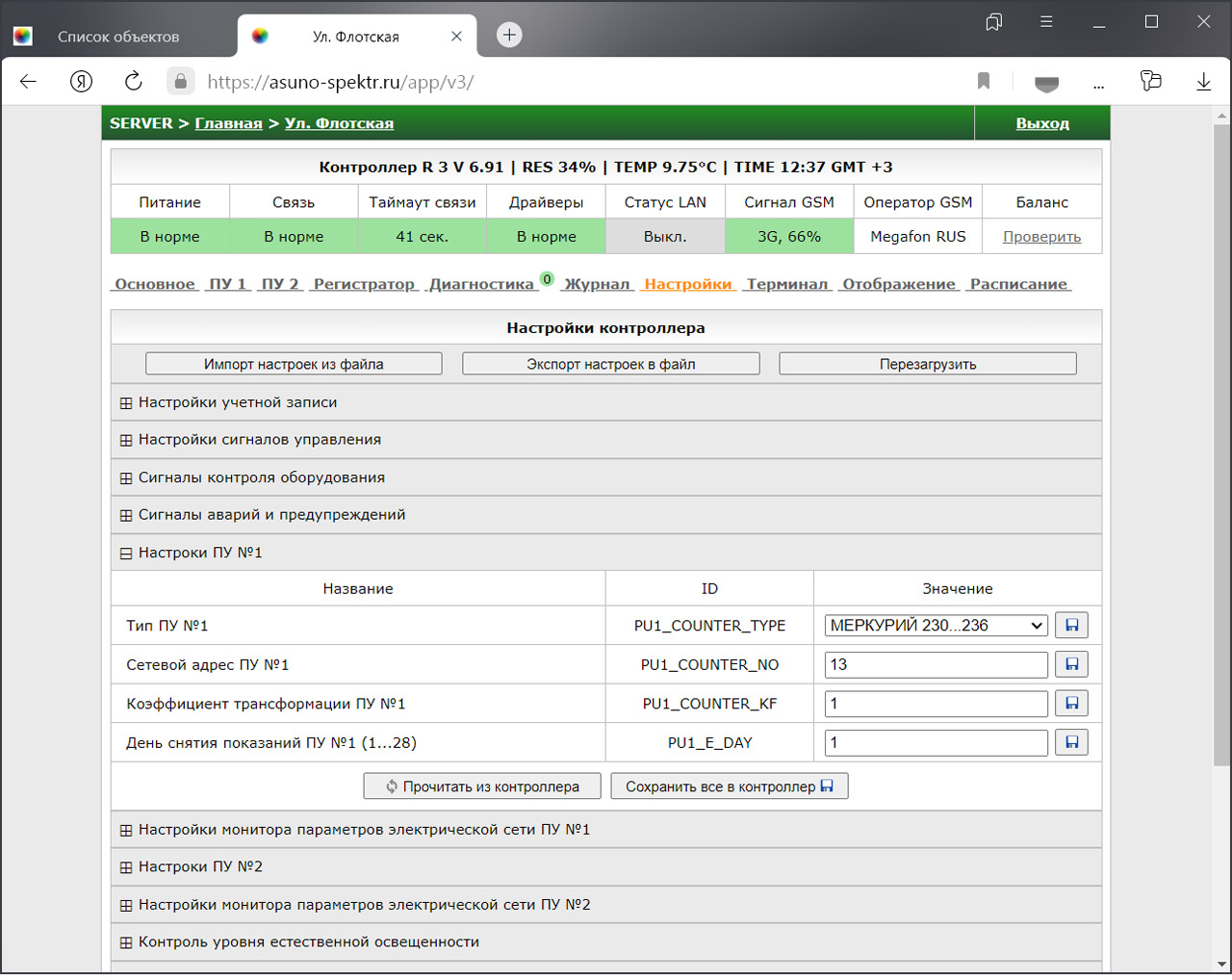Click the scrollbar up arrow
1232x980 pixels.
[x=1221, y=115]
